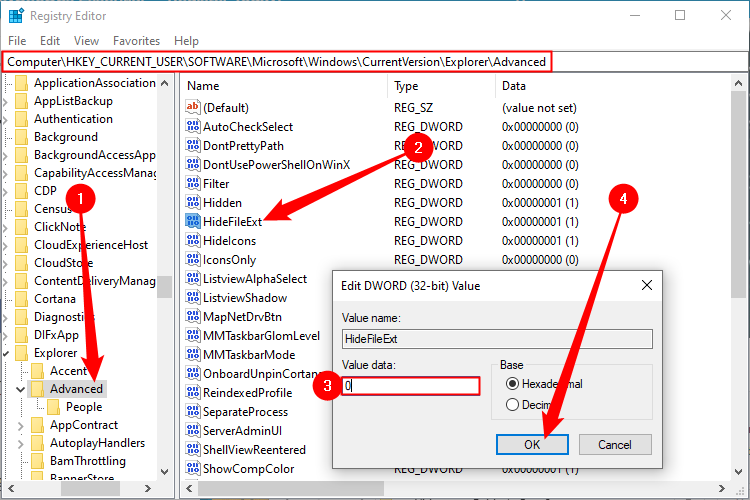
Task: Select the AutoCheckSelect registry value icon
Action: pos(194,126)
